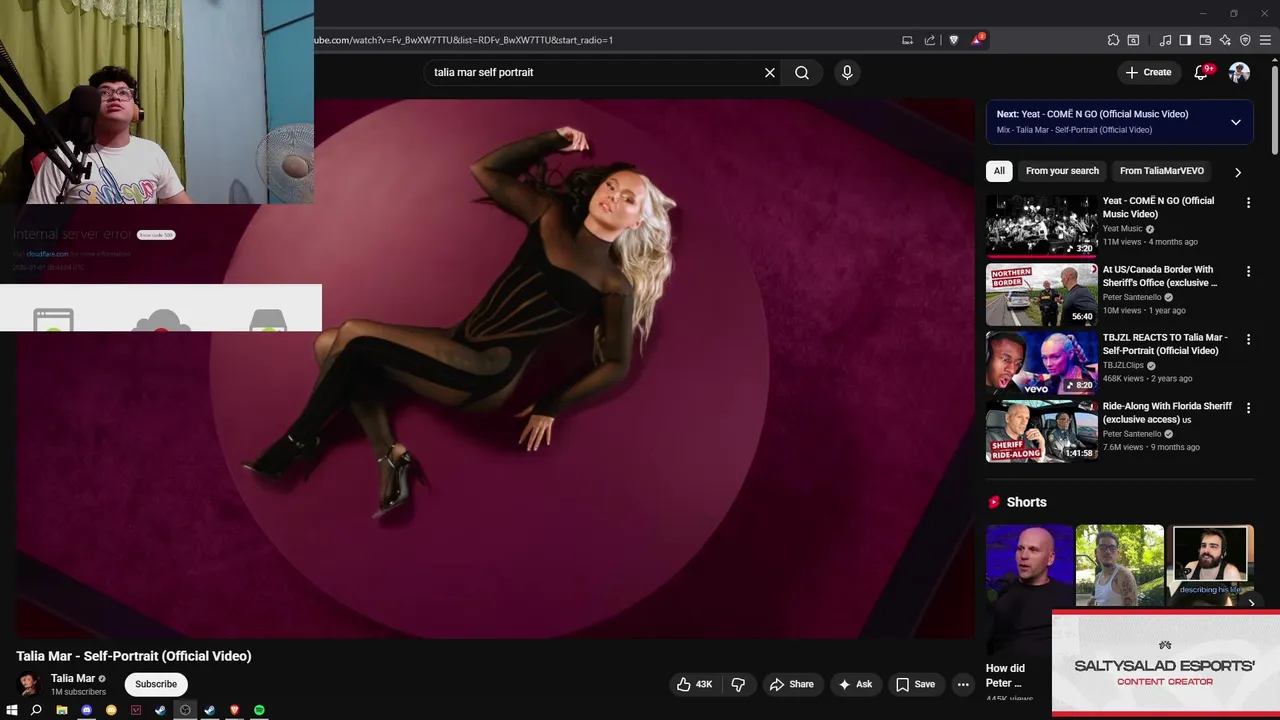Open the Brave browser taskbar icon

click(235, 710)
